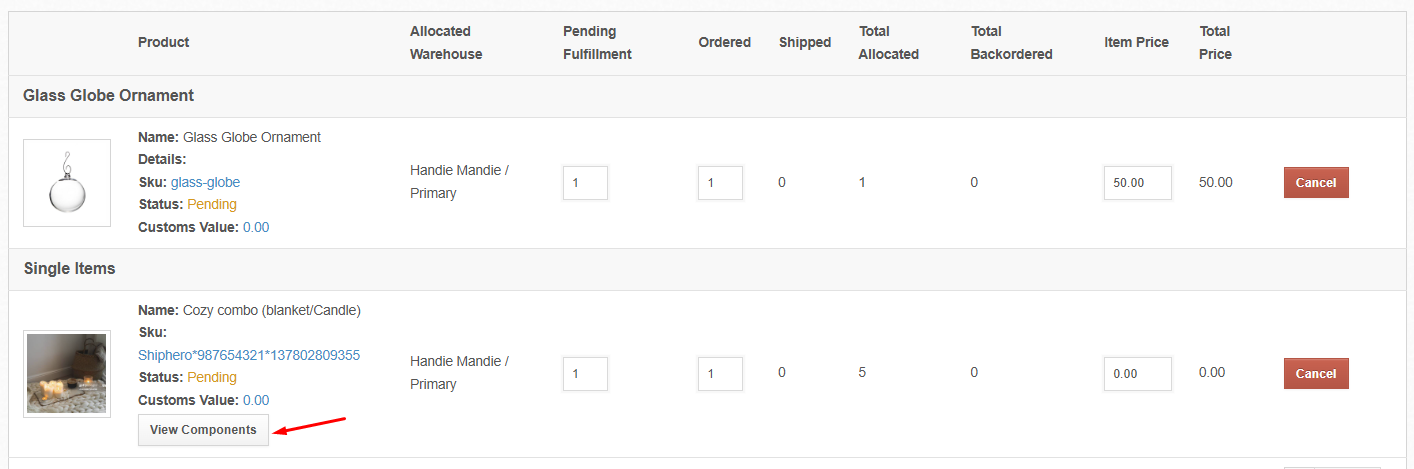This screenshot has height=469, width=1414.
Task: Click Pending status of Cozy combo
Action: [x=212, y=377]
